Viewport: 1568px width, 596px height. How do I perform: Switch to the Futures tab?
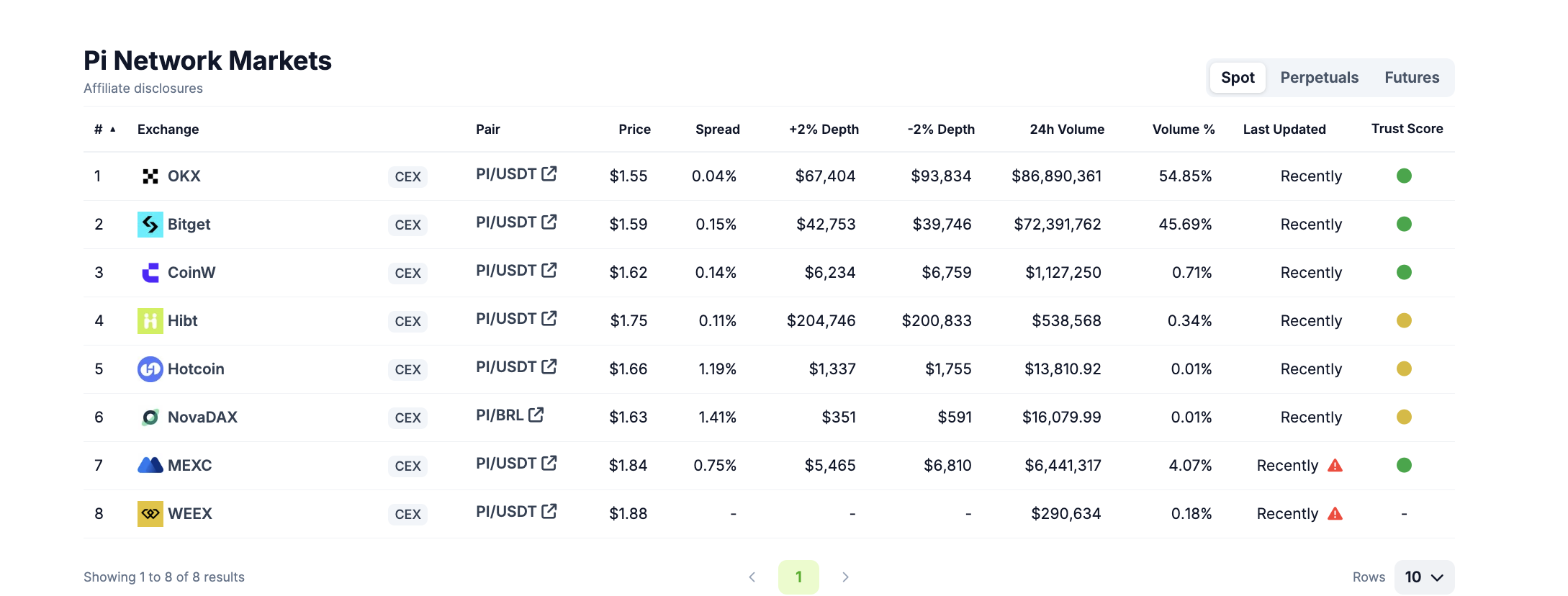pyautogui.click(x=1412, y=78)
